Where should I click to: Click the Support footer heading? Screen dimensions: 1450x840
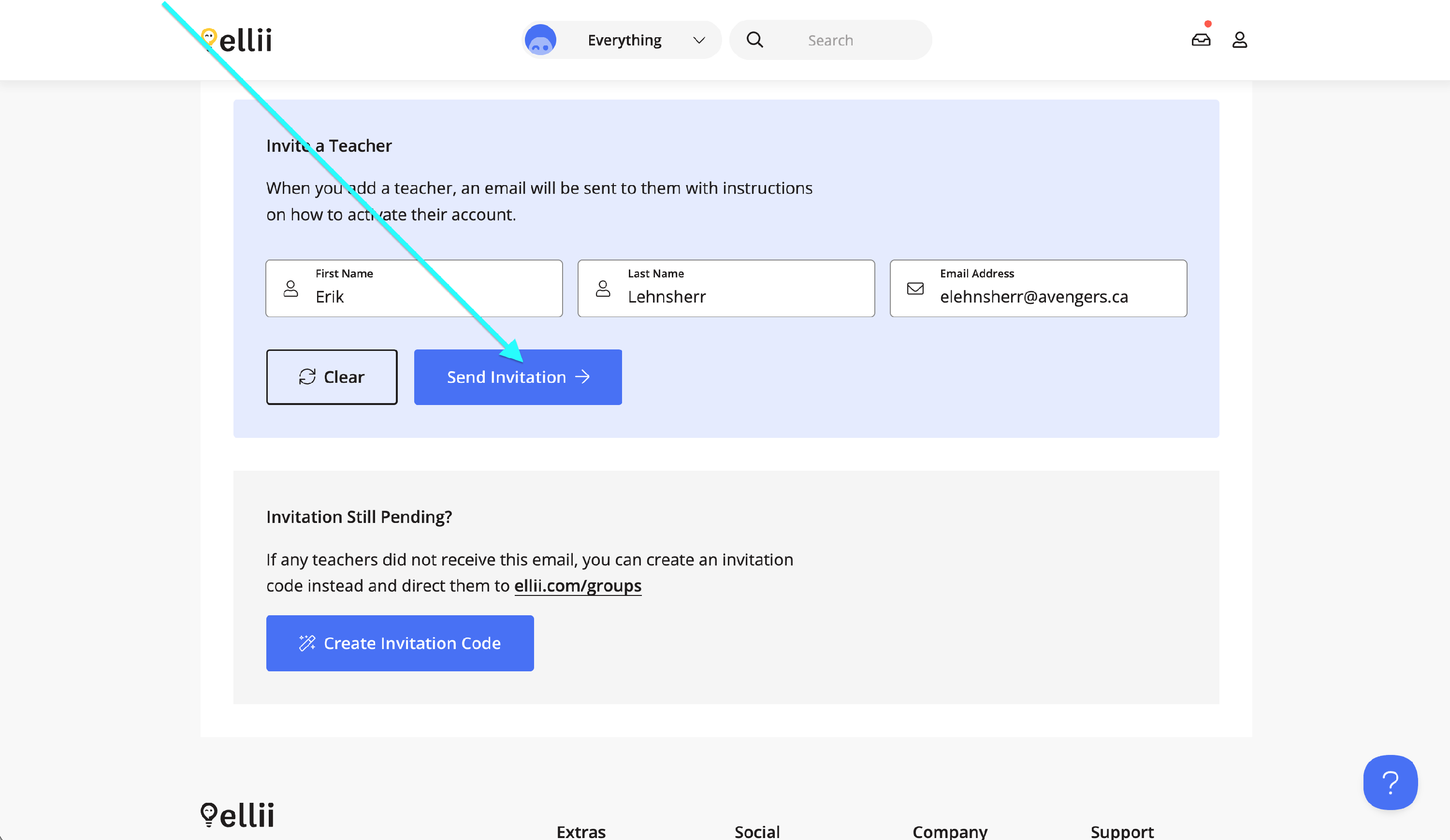[x=1121, y=831]
